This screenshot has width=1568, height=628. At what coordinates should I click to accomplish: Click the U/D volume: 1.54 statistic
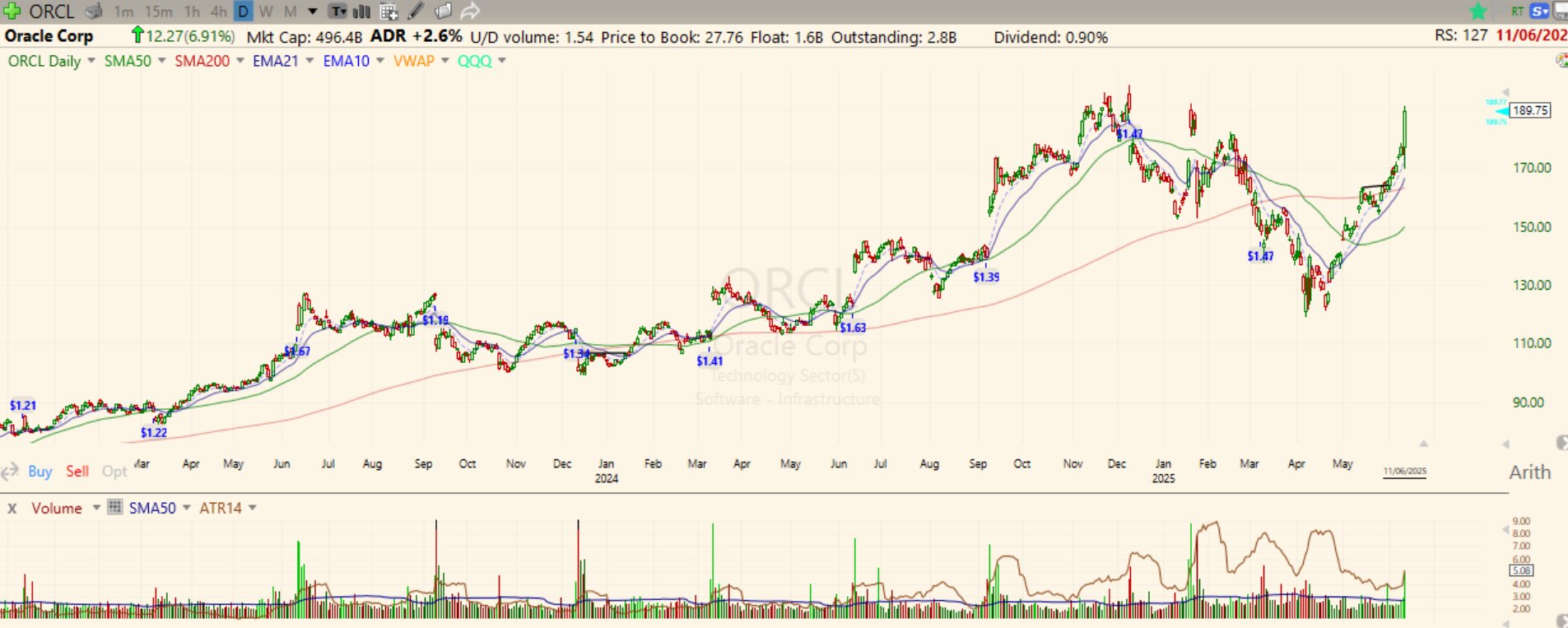coord(532,37)
